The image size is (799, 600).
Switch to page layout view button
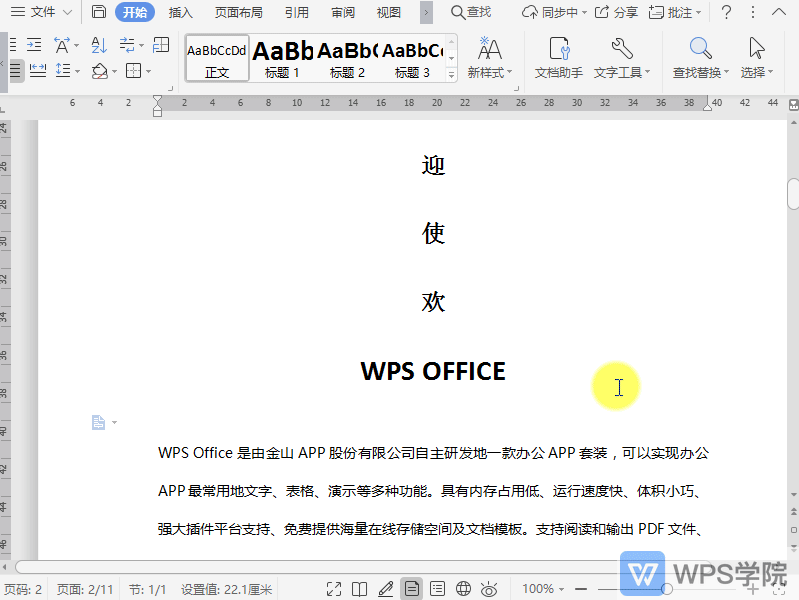[411, 589]
